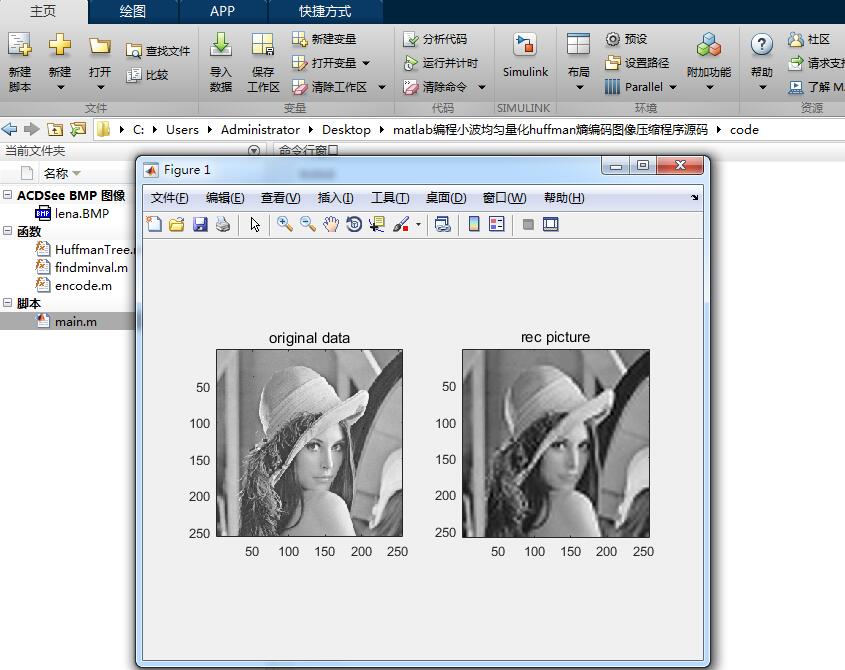Click Find Files (查找文件)
The image size is (845, 670).
(158, 51)
